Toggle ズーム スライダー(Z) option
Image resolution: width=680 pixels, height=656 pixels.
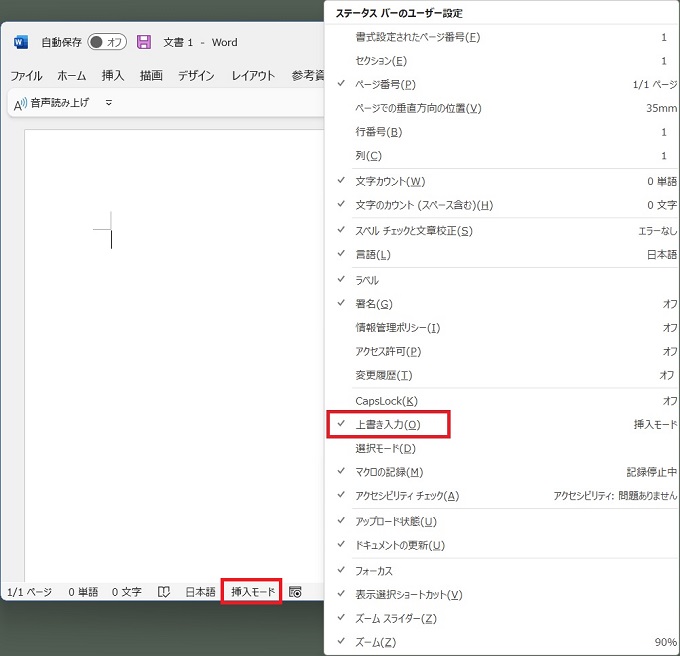502,619
